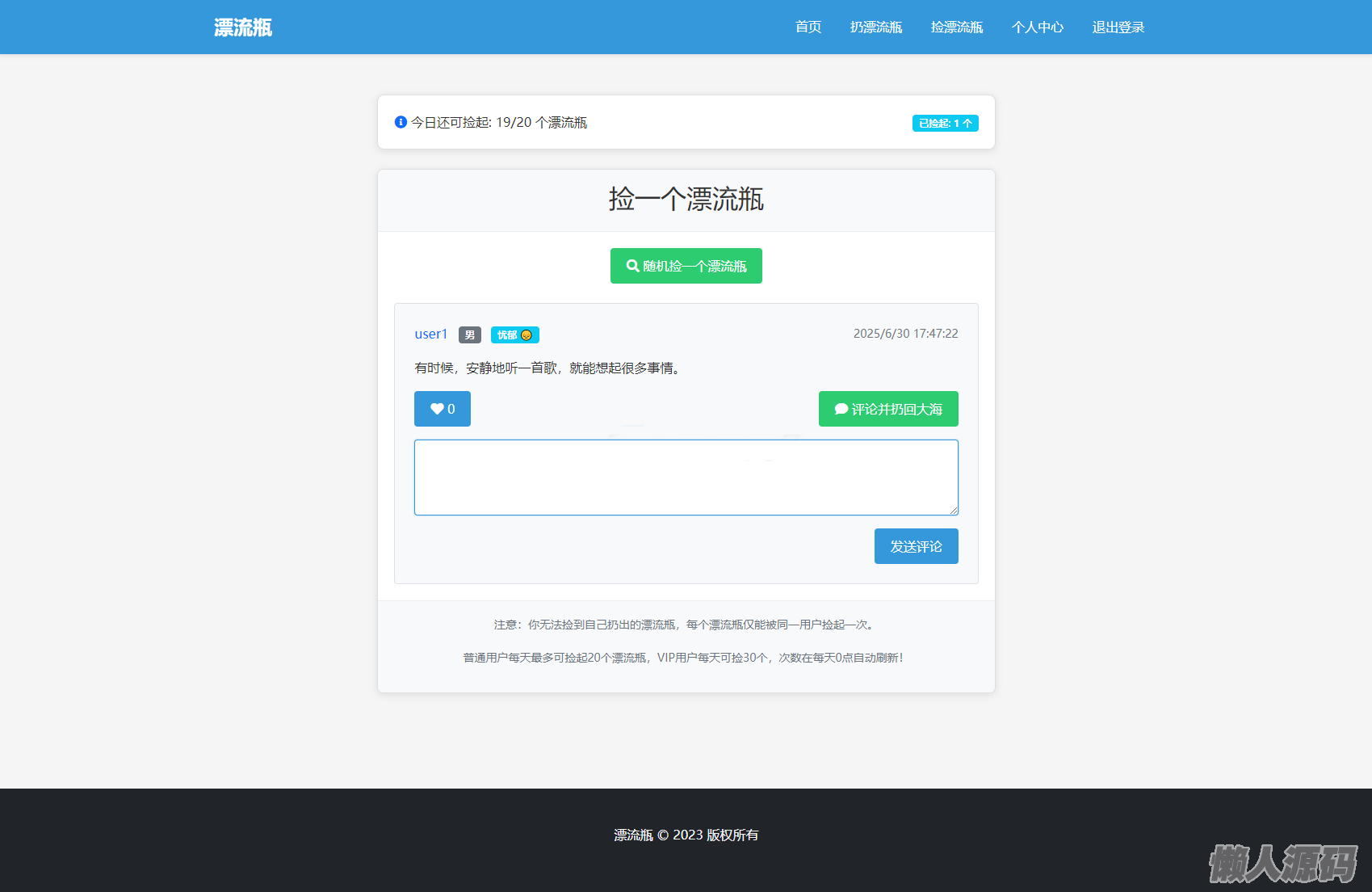This screenshot has height=892, width=1372.
Task: Go to 首页 in the navigation bar
Action: [x=808, y=27]
